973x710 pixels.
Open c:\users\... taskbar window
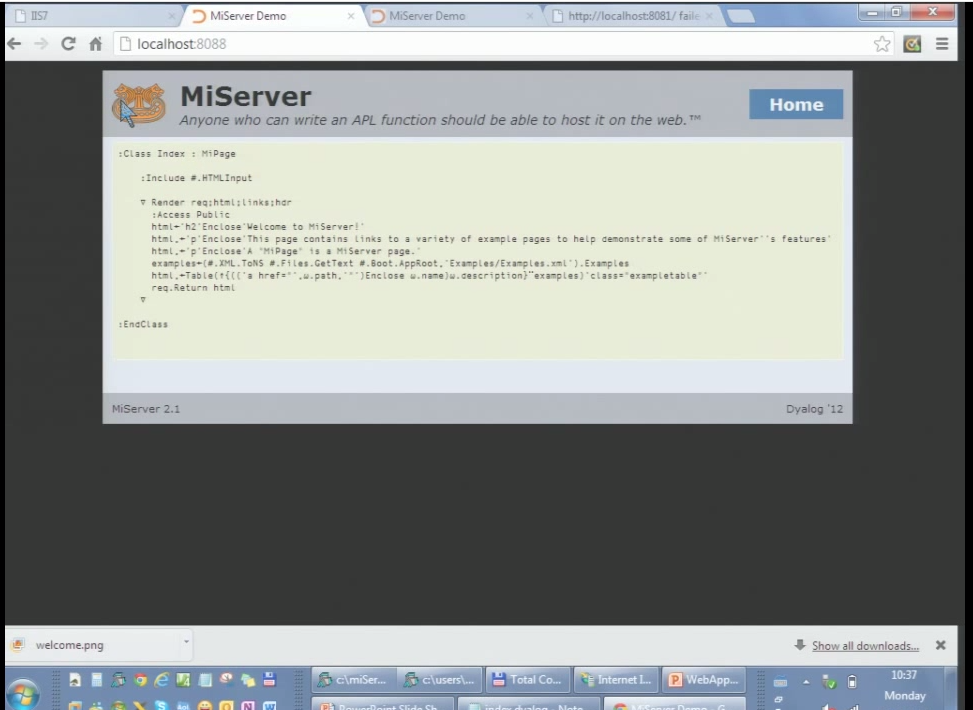tap(439, 680)
